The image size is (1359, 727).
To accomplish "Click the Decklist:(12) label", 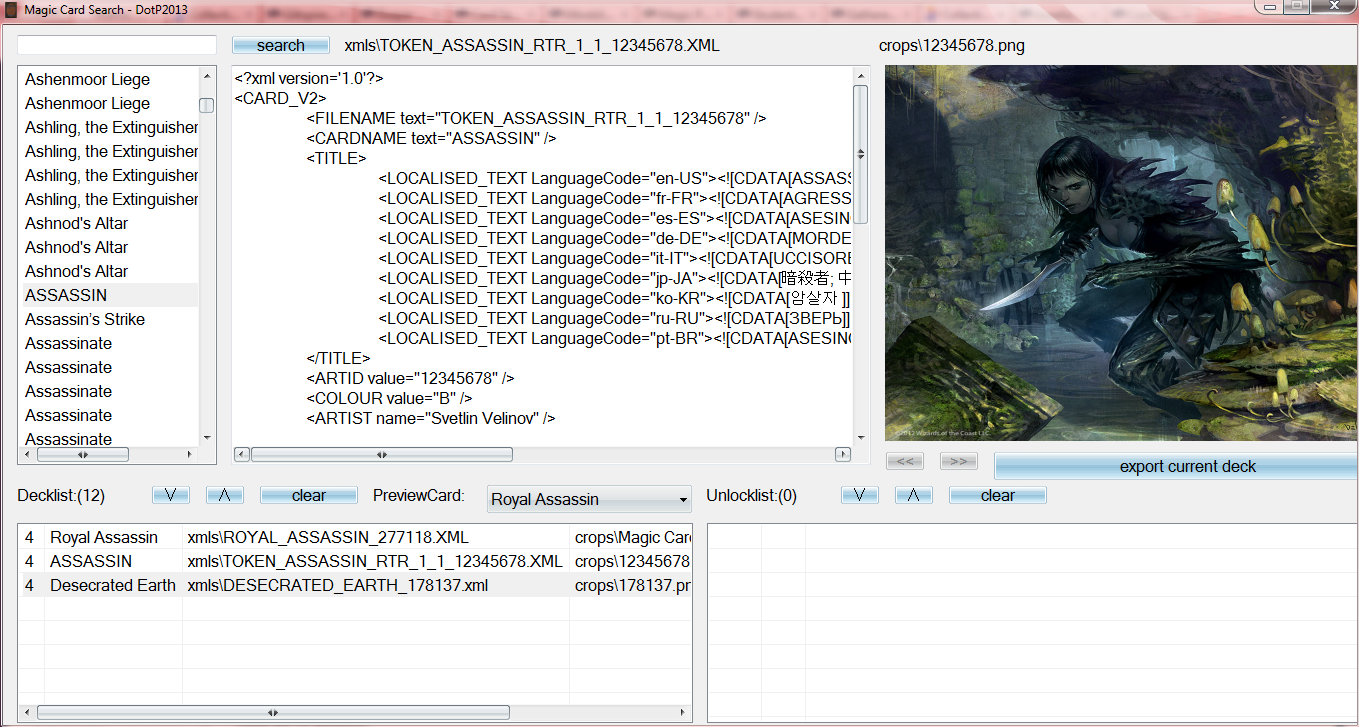I will [x=61, y=495].
